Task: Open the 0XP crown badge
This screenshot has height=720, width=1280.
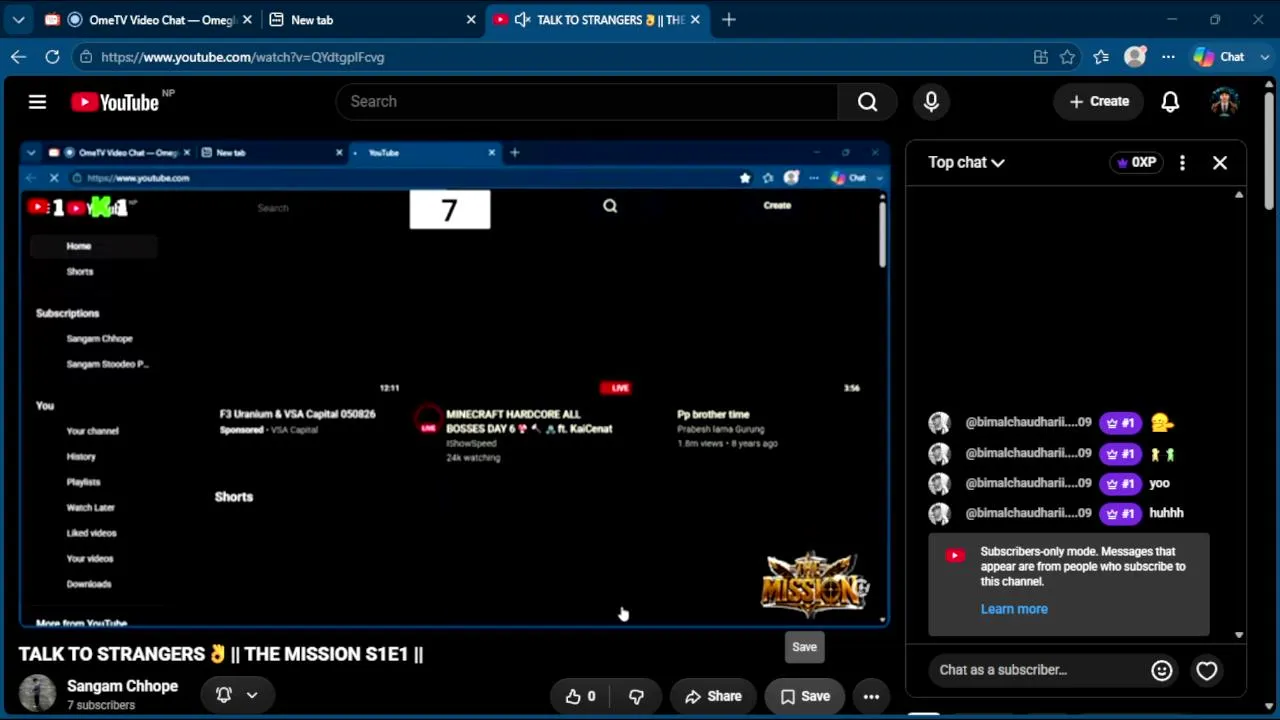Action: coord(1137,162)
